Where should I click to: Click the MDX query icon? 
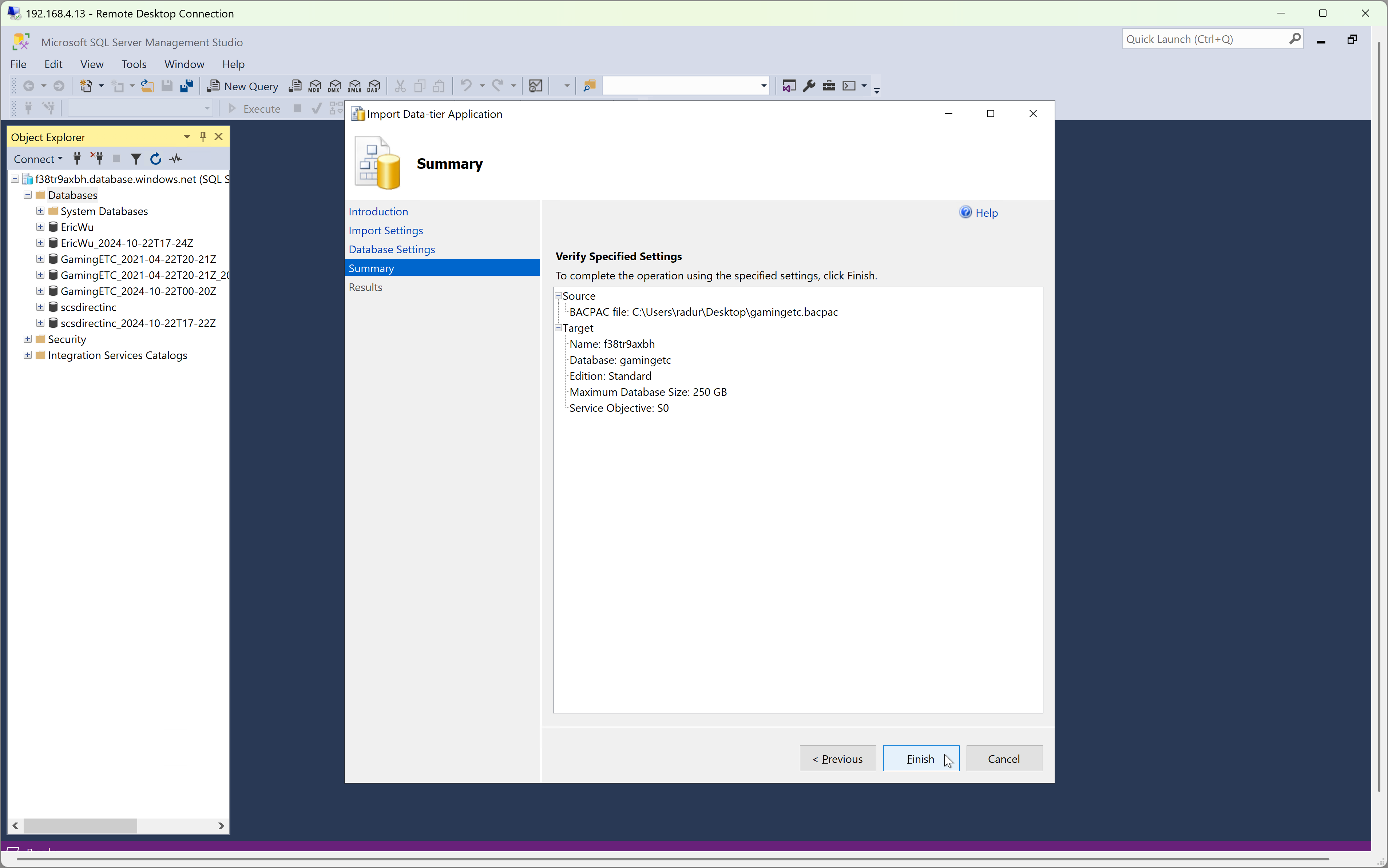[315, 86]
